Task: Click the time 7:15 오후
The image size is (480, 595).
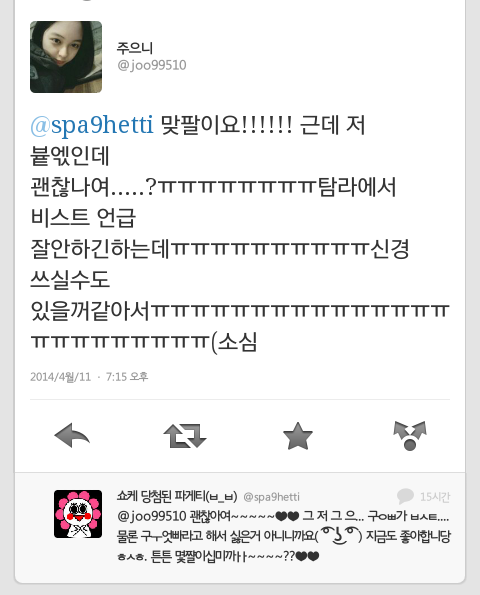Action: 127,377
